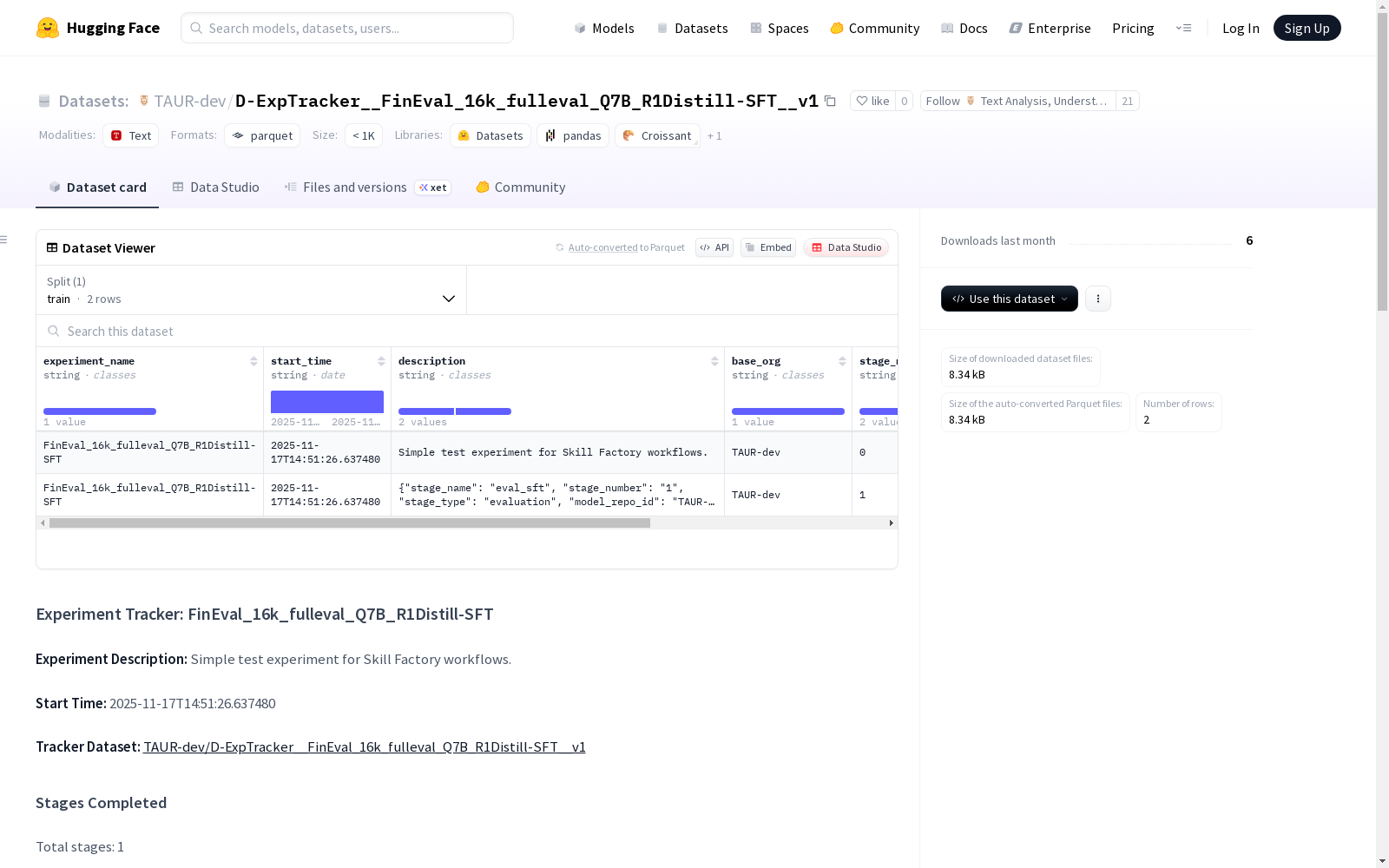
Task: Click the Hugging Face logo icon
Action: pos(48,28)
